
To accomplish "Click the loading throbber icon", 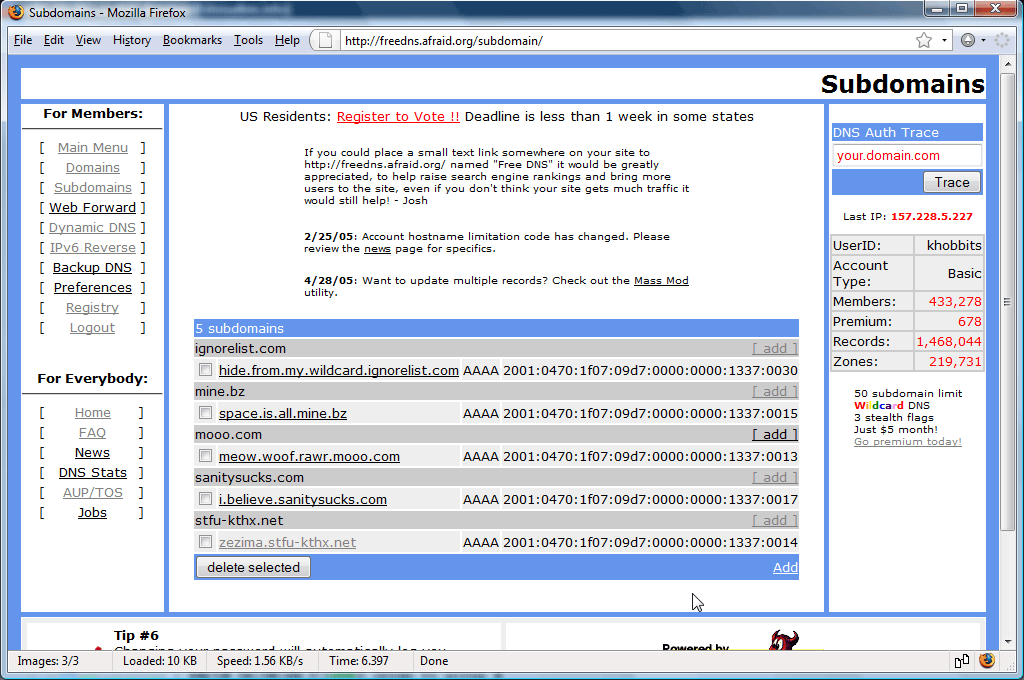I will 1002,40.
